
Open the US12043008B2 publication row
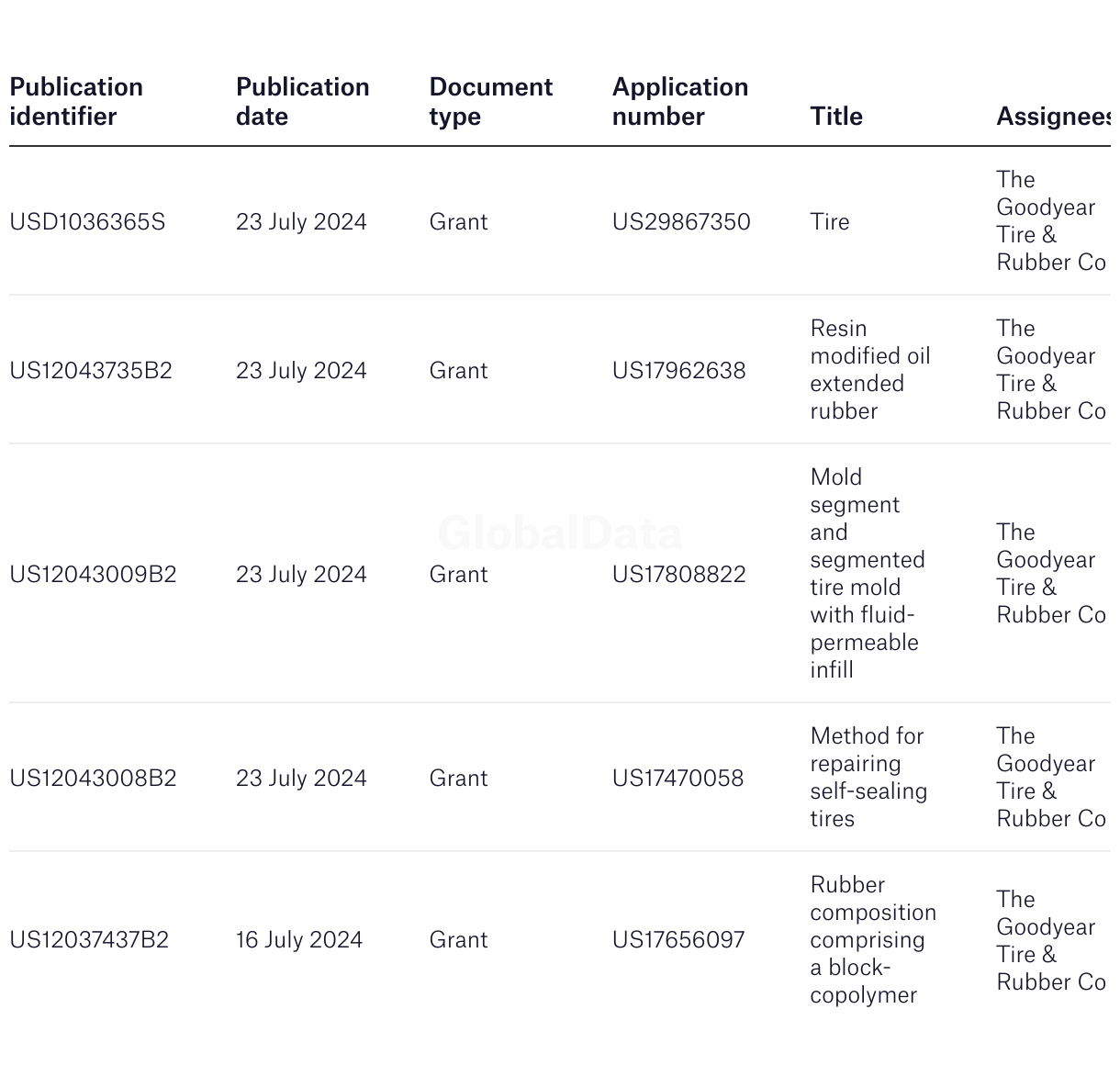tap(93, 779)
